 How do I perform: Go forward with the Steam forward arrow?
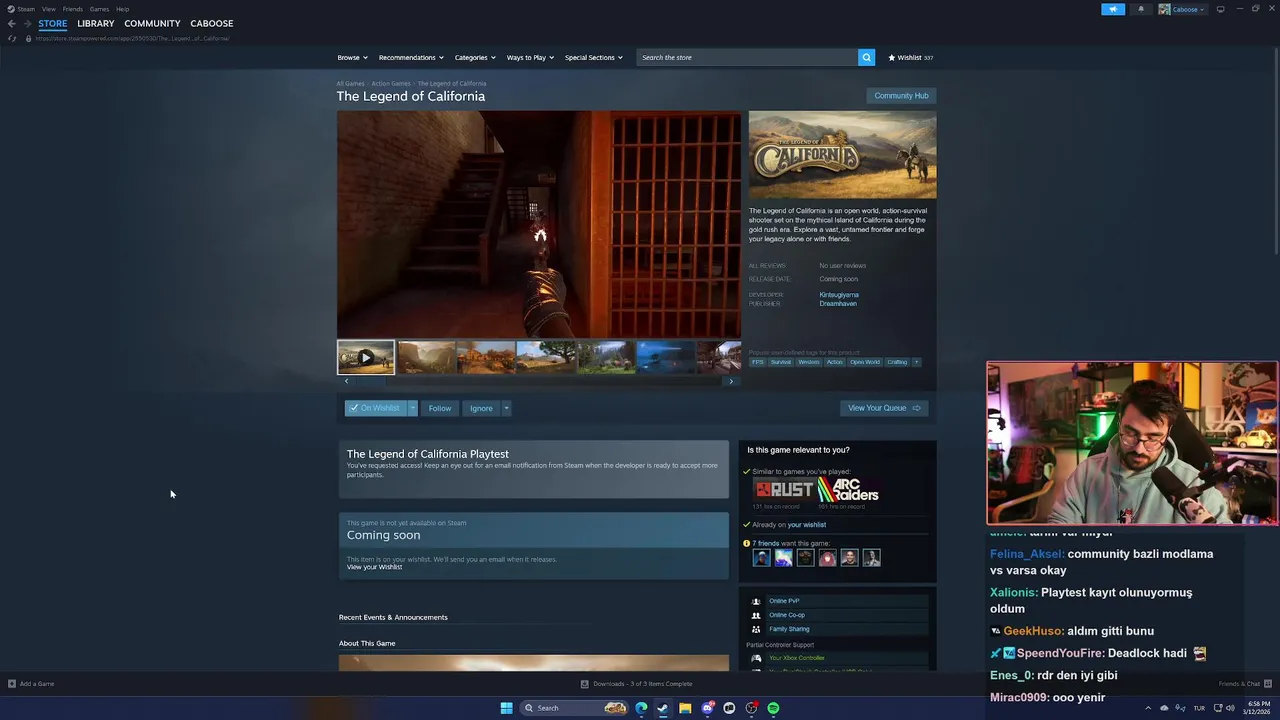(26, 23)
